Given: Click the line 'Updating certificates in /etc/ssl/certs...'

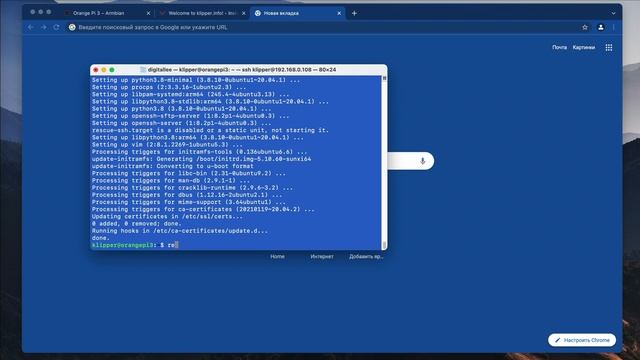Looking at the screenshot, I should [x=167, y=216].
